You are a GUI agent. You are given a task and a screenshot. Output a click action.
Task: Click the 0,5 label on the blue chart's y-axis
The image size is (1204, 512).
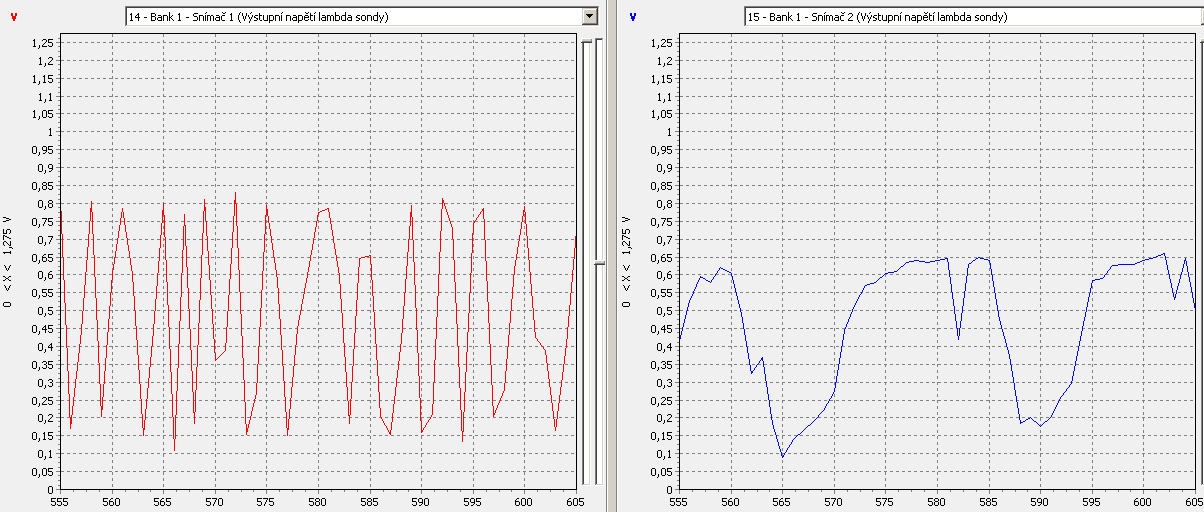point(661,311)
